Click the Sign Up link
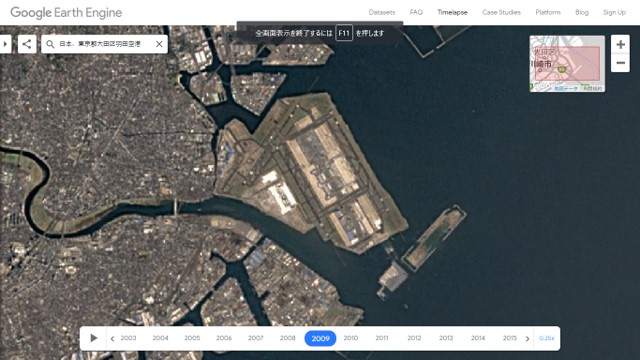640x360 pixels. [614, 12]
